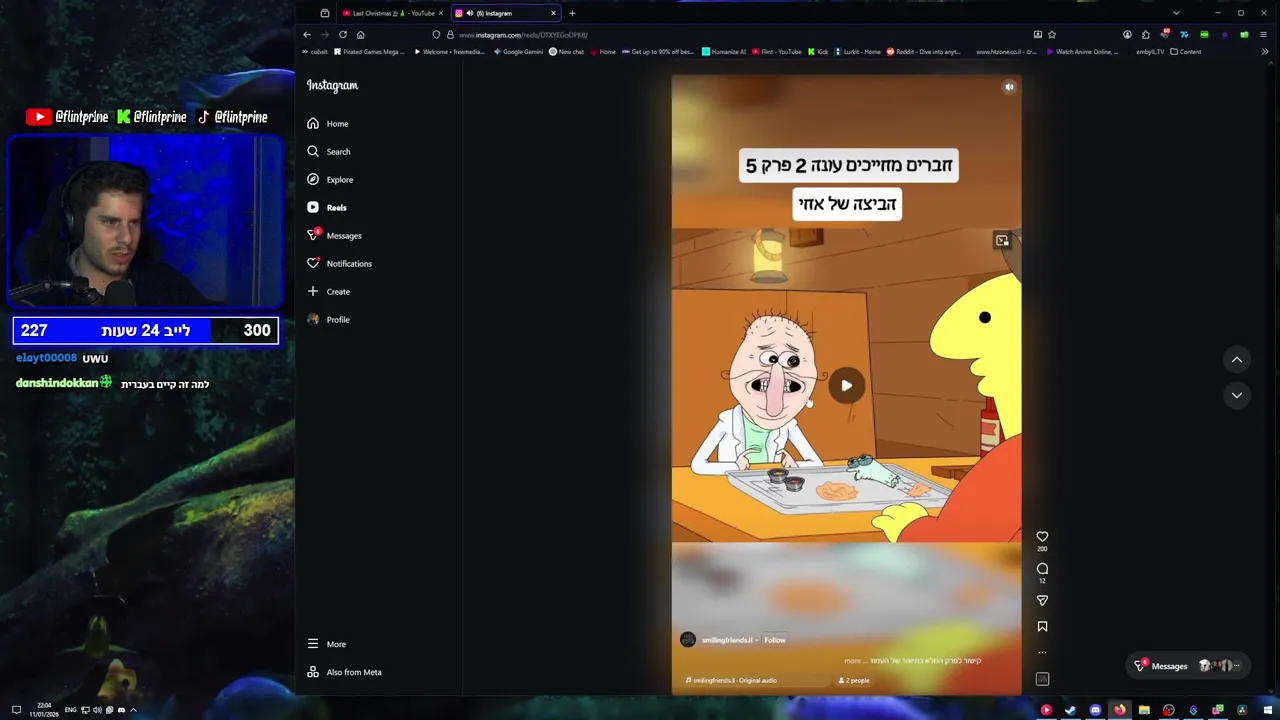Open the cobalt bookmark

(314, 52)
